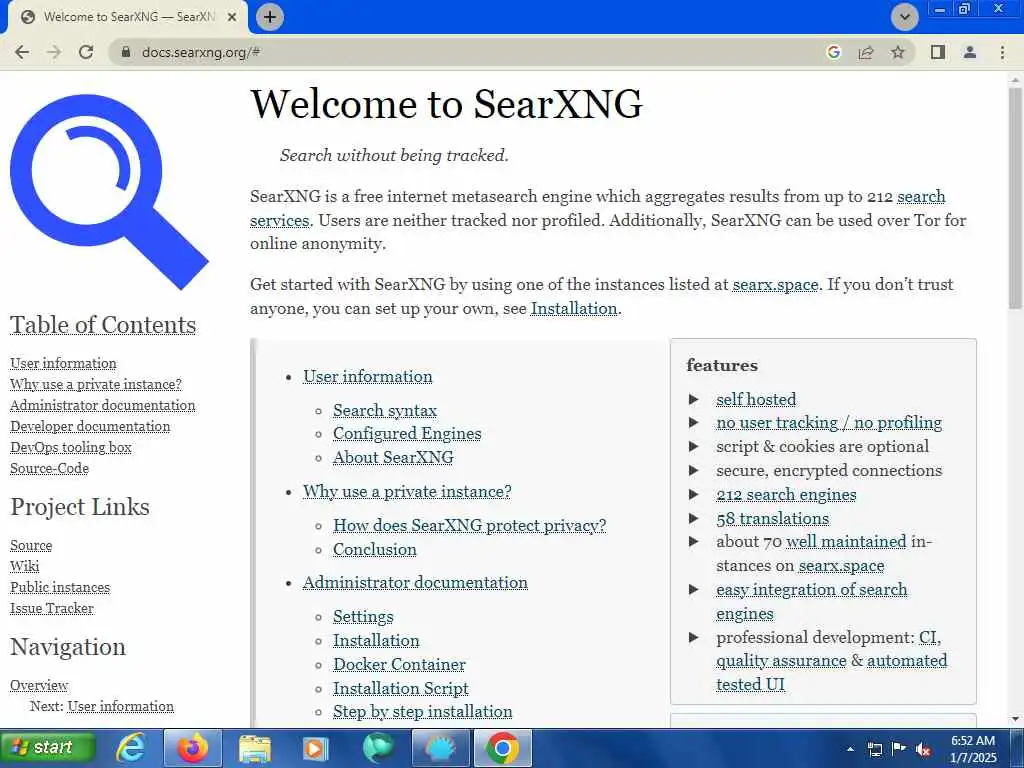The height and width of the screenshot is (768, 1024).
Task: Go back using the browser back arrow
Action: [x=22, y=52]
